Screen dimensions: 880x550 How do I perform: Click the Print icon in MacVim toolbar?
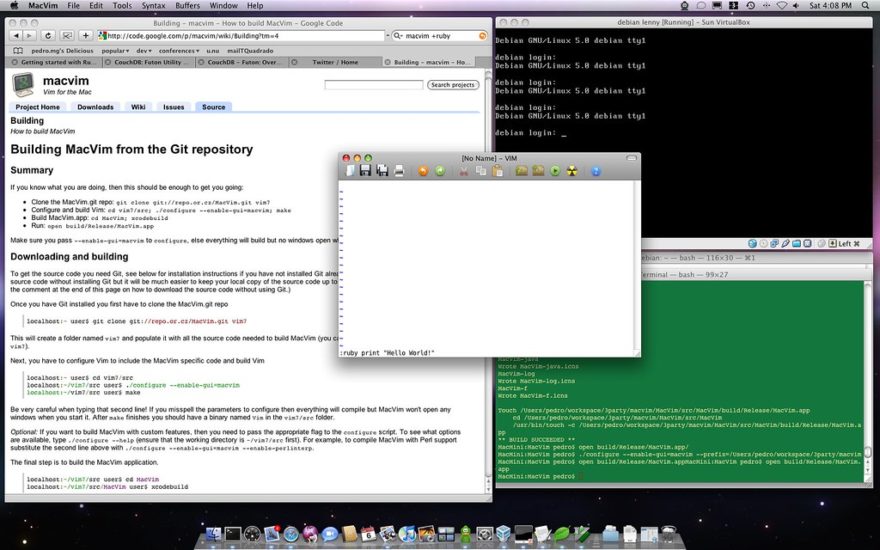tap(399, 171)
